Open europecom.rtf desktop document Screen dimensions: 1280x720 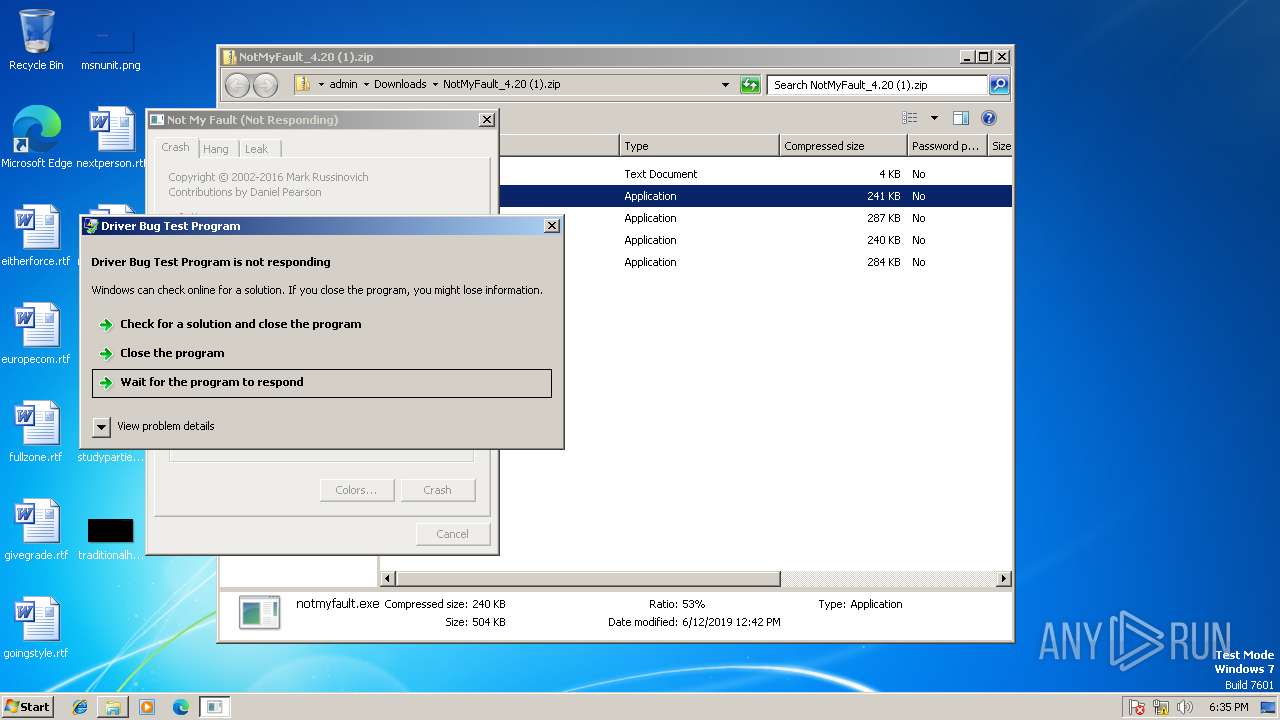click(36, 334)
